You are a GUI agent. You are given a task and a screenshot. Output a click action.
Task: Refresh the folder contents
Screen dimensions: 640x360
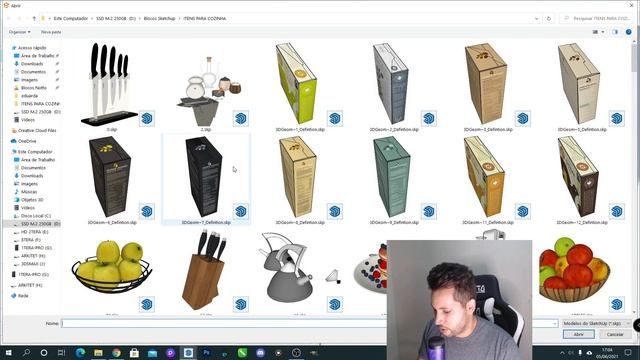coord(549,18)
